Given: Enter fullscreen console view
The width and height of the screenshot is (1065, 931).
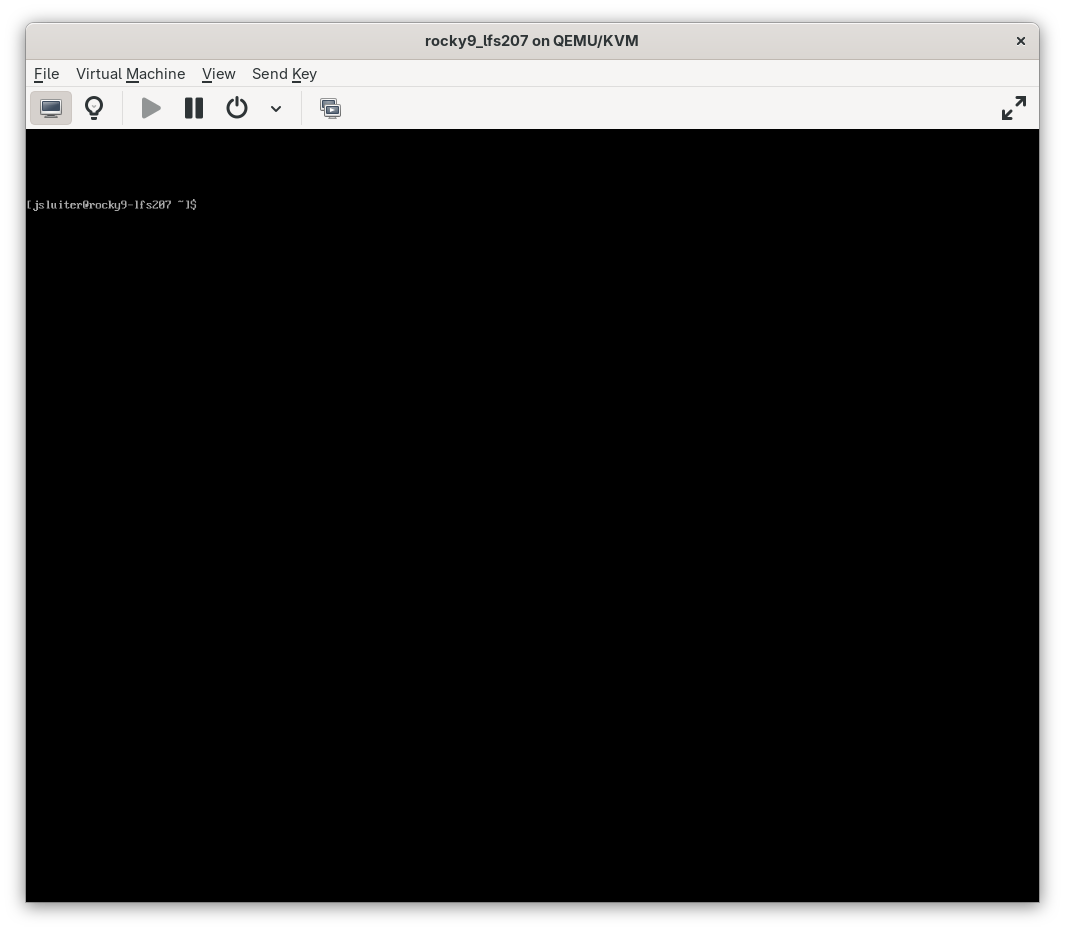Looking at the screenshot, I should pyautogui.click(x=1013, y=107).
